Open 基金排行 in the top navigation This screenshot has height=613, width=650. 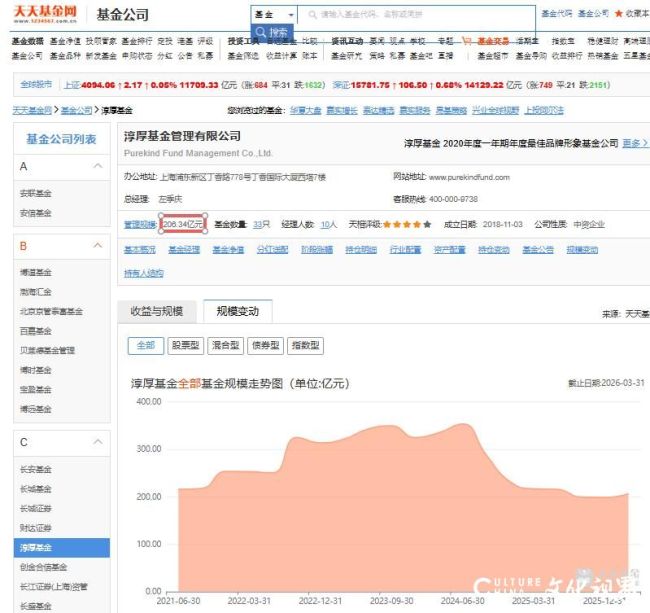click(x=137, y=41)
